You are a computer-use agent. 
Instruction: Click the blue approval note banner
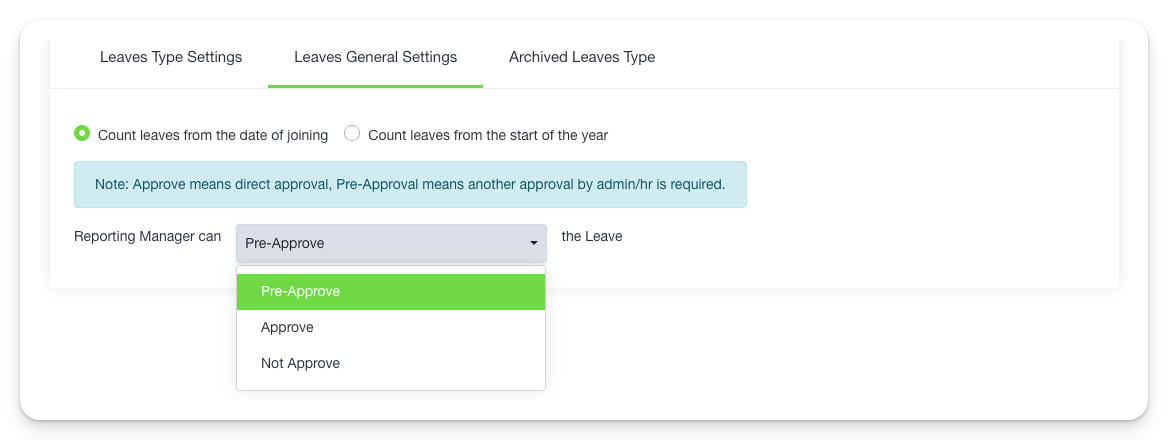(410, 185)
